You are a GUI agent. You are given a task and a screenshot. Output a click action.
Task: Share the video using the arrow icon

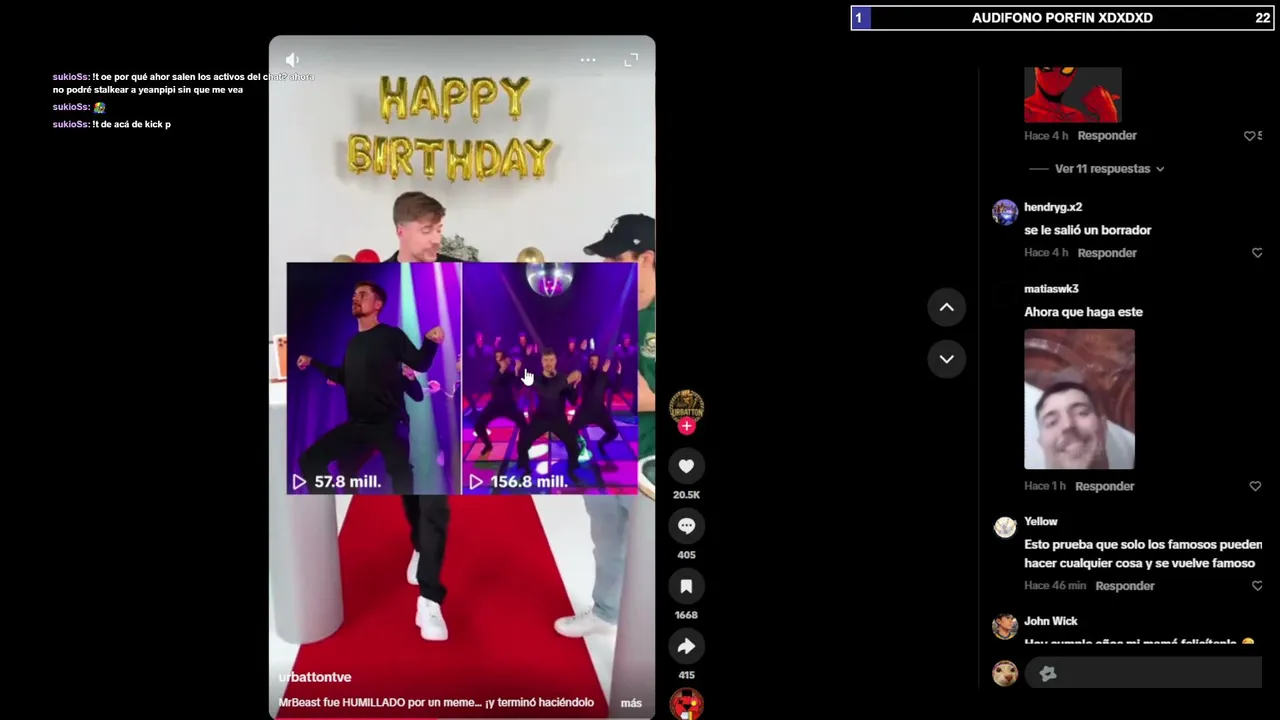(x=686, y=646)
